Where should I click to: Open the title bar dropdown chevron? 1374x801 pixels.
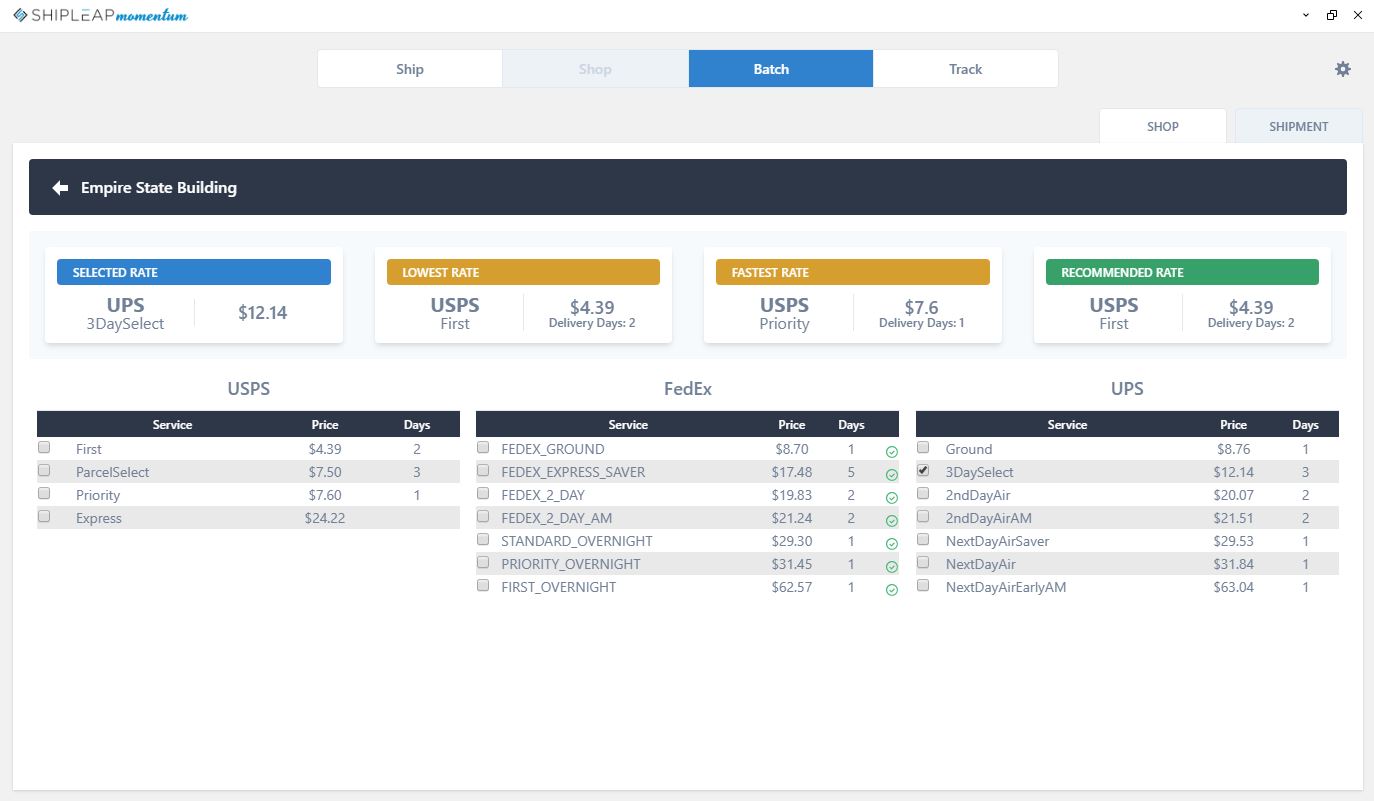(x=1306, y=15)
